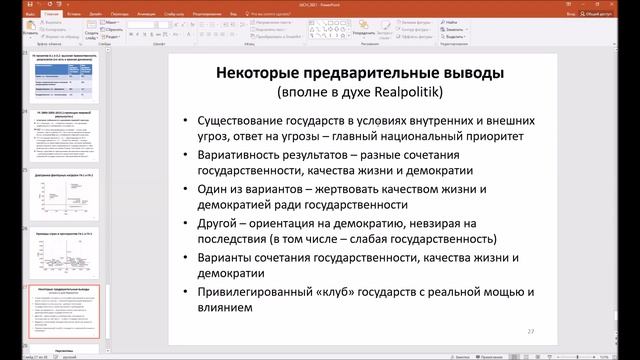The height and width of the screenshot is (360, 640).
Task: Toggle Bold formatting
Action: click(131, 35)
